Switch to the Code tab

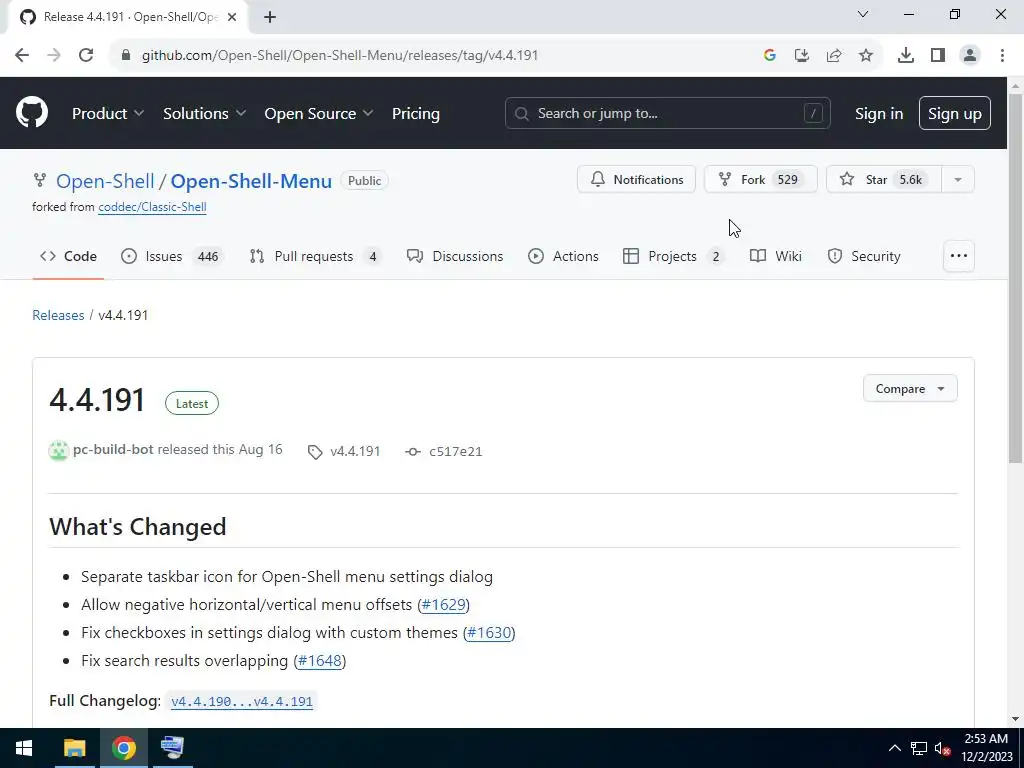pos(69,256)
